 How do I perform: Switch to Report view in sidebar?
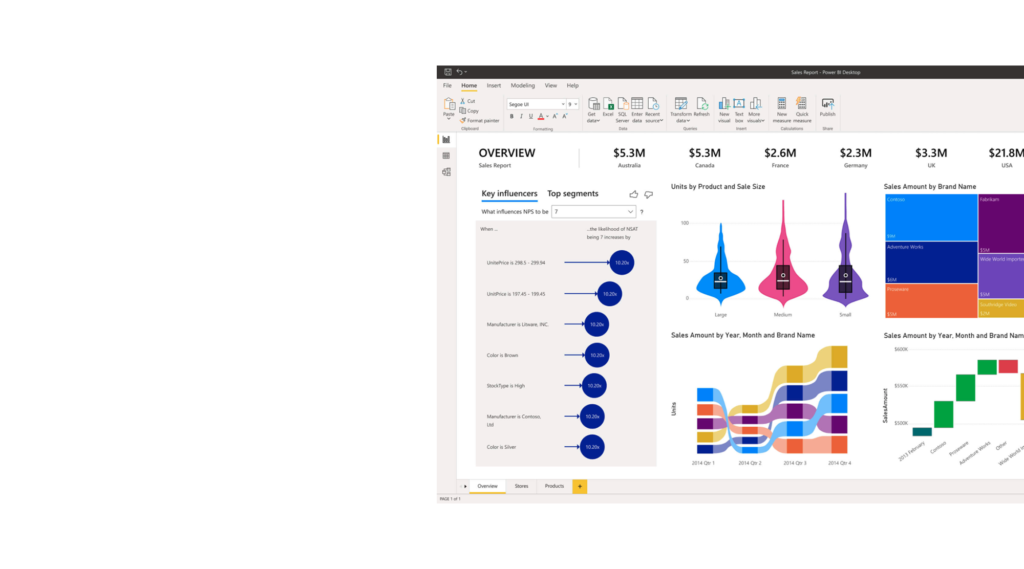pyautogui.click(x=446, y=139)
